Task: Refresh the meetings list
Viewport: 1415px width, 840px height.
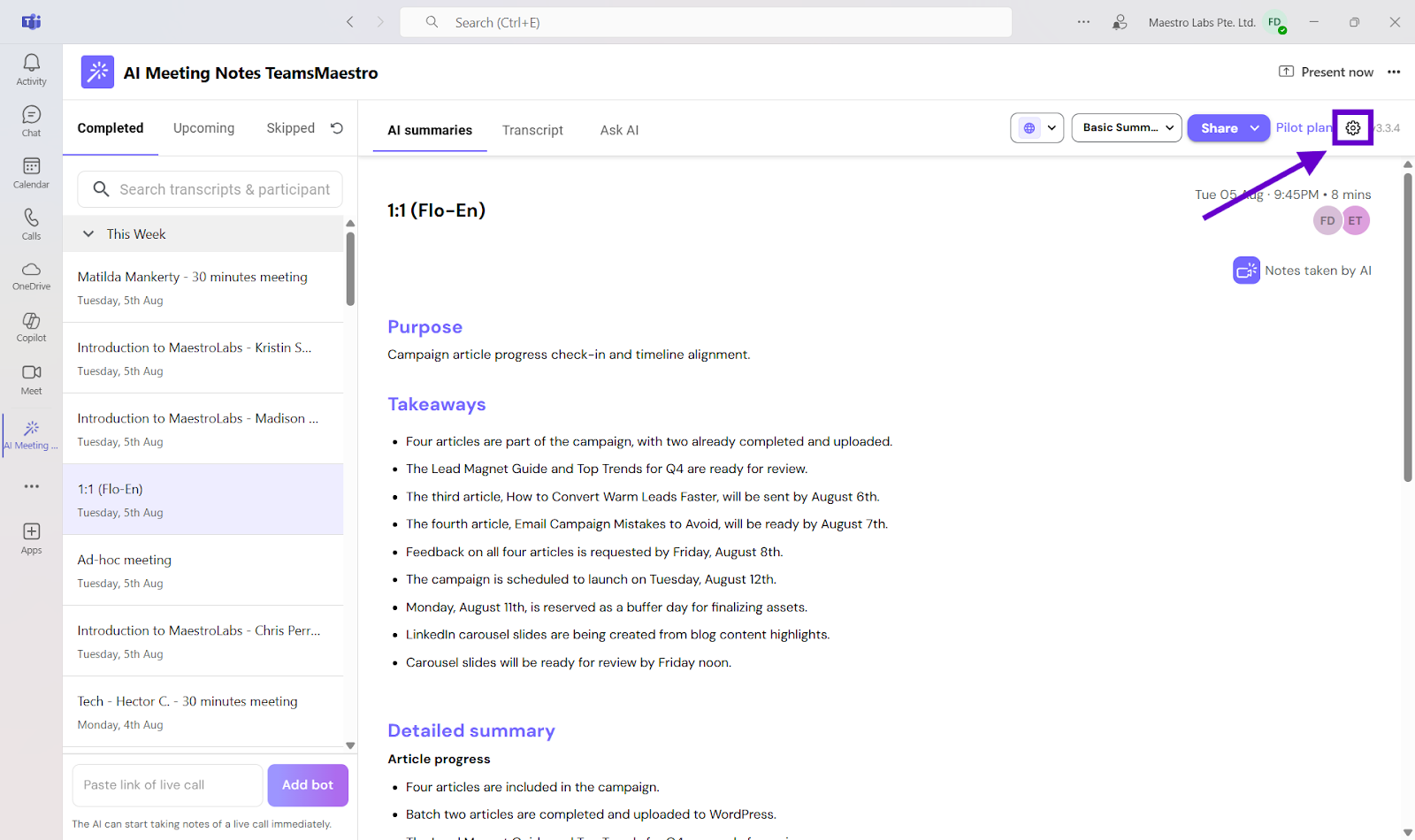Action: click(337, 128)
